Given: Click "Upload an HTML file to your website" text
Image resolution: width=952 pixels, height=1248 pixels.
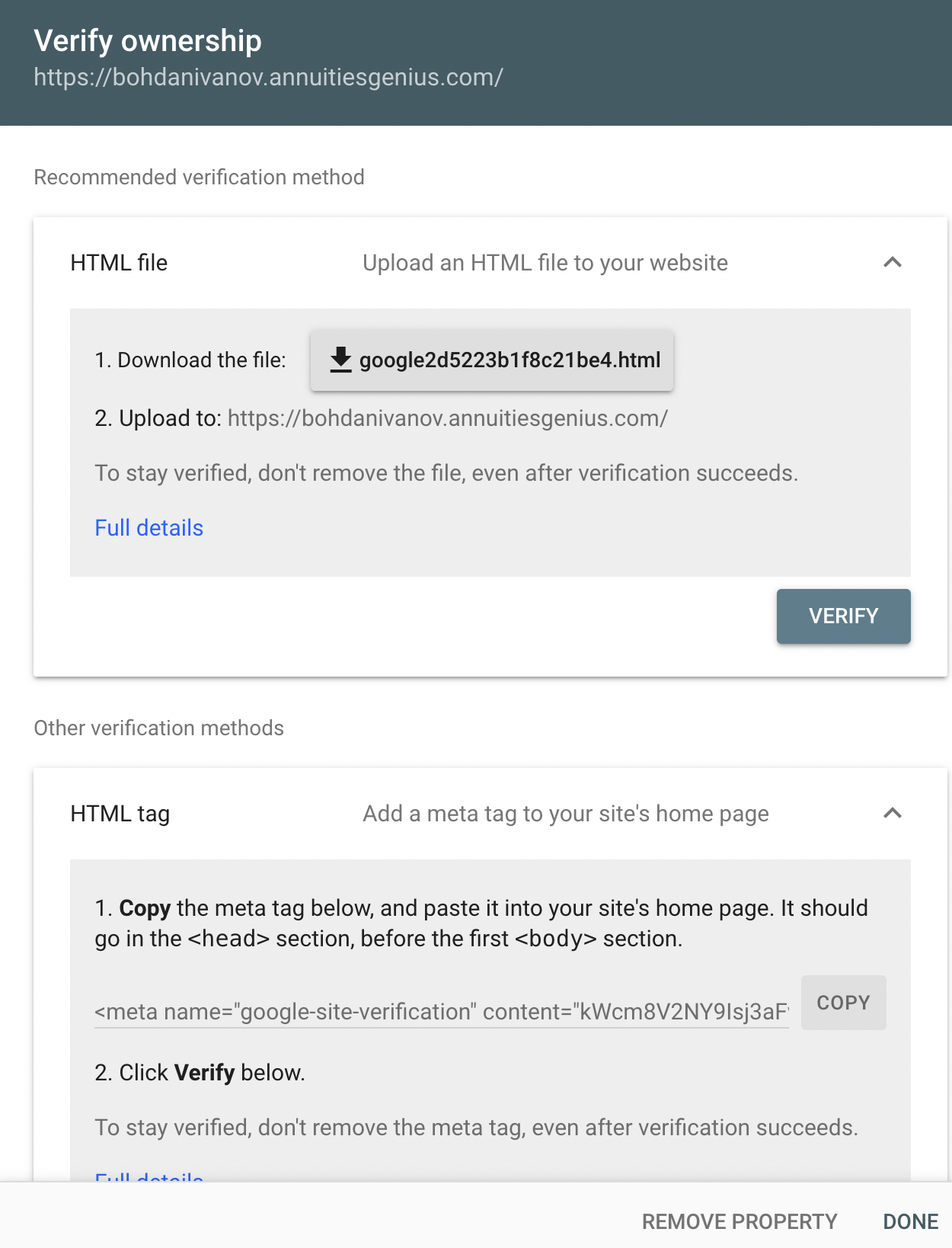Looking at the screenshot, I should click(x=545, y=263).
